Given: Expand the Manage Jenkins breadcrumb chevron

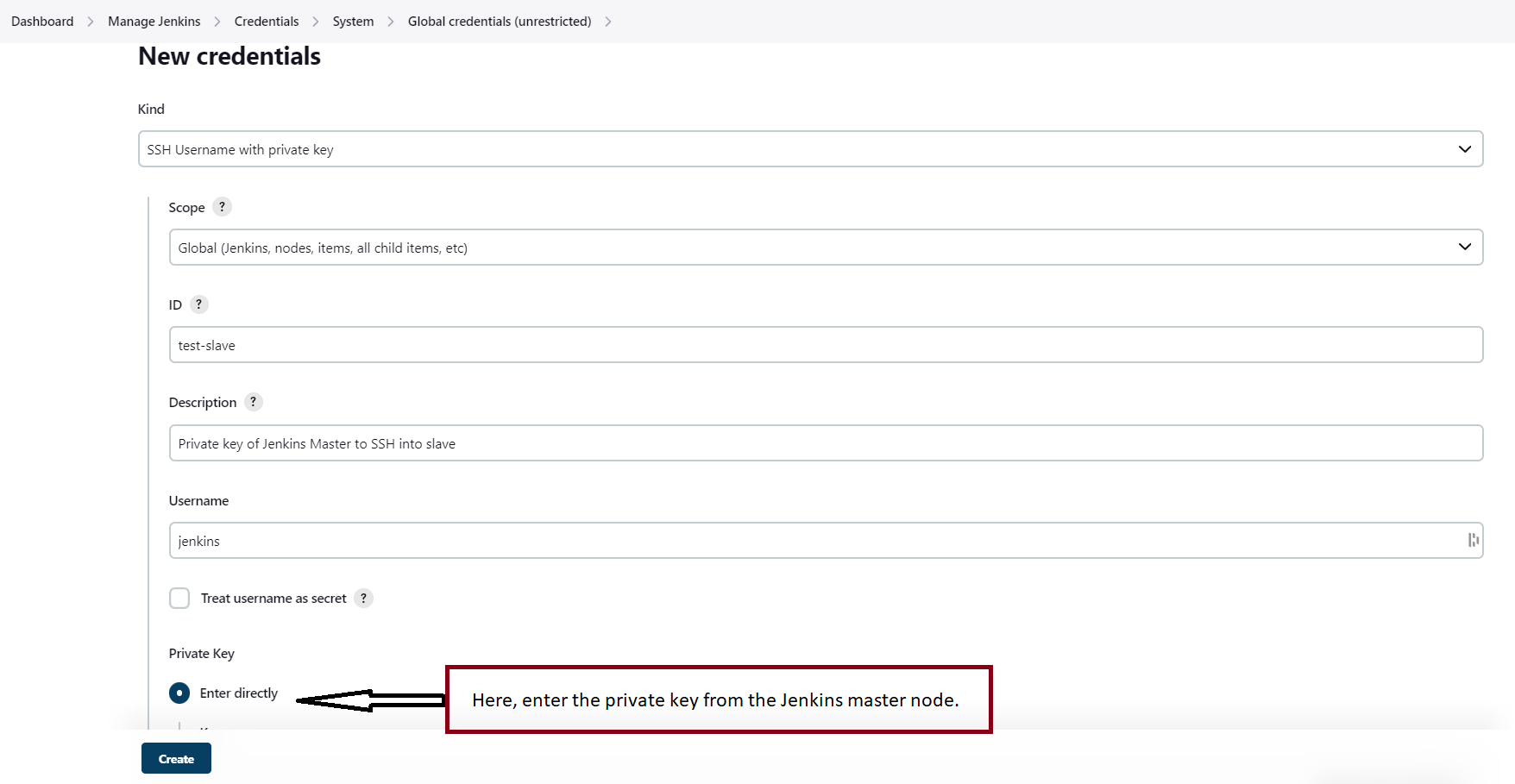Looking at the screenshot, I should (x=217, y=22).
